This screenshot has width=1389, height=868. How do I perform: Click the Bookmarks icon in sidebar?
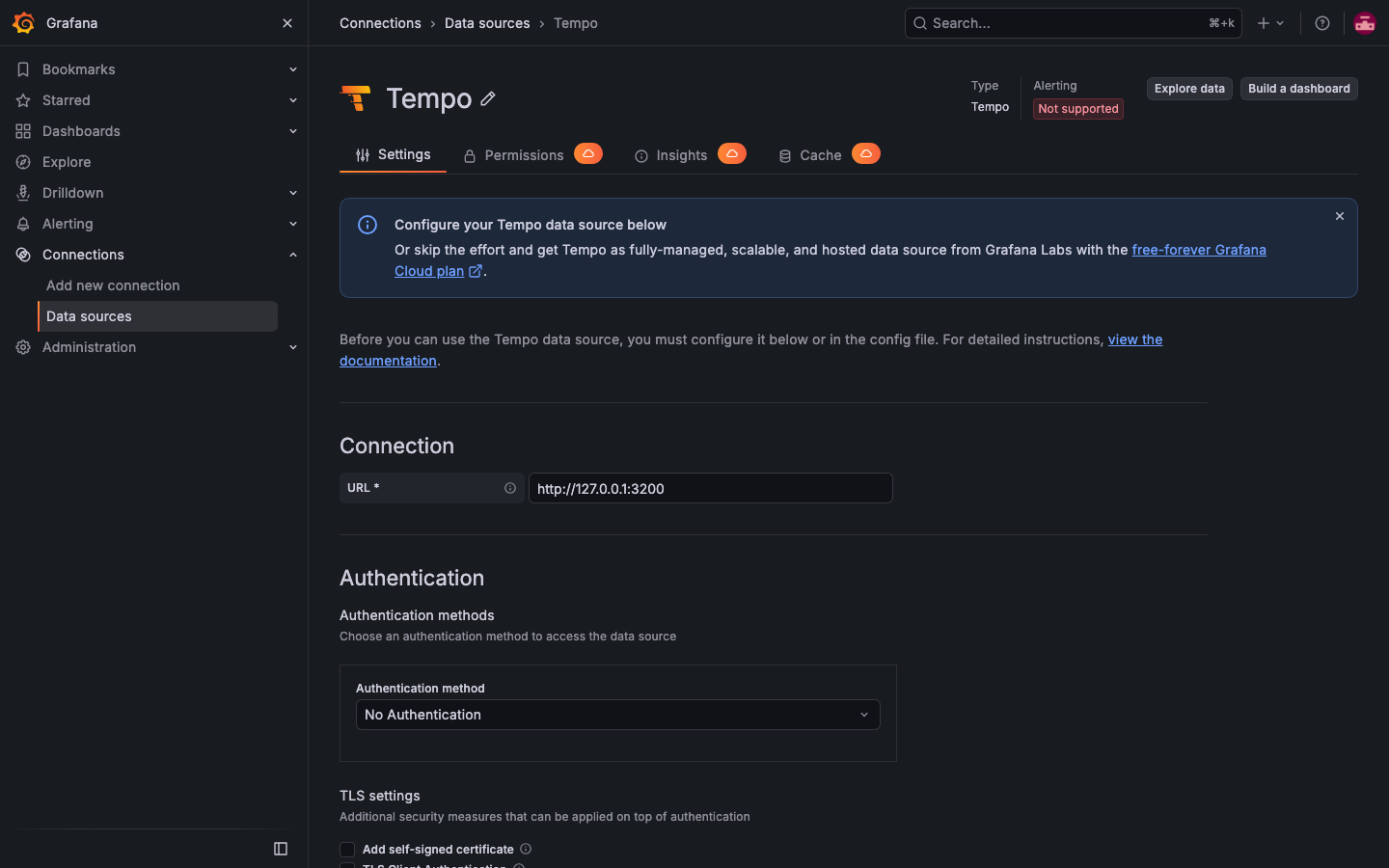[x=23, y=69]
